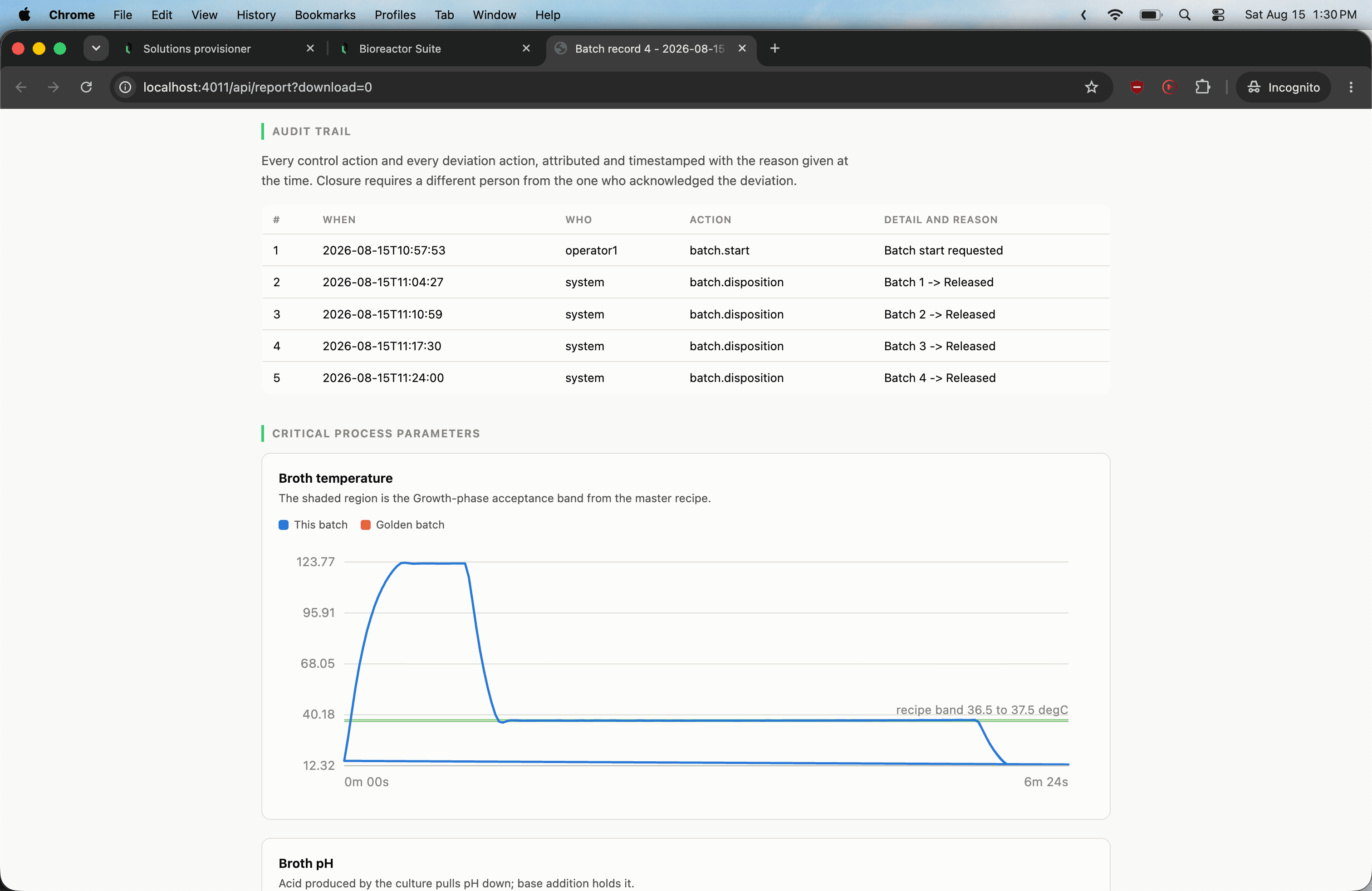Open the Help menu
The image size is (1372, 891).
[548, 15]
